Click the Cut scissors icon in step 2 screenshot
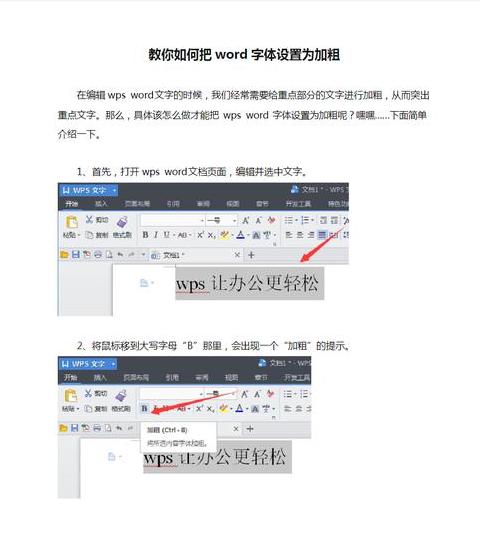480x534 pixels. click(x=88, y=394)
